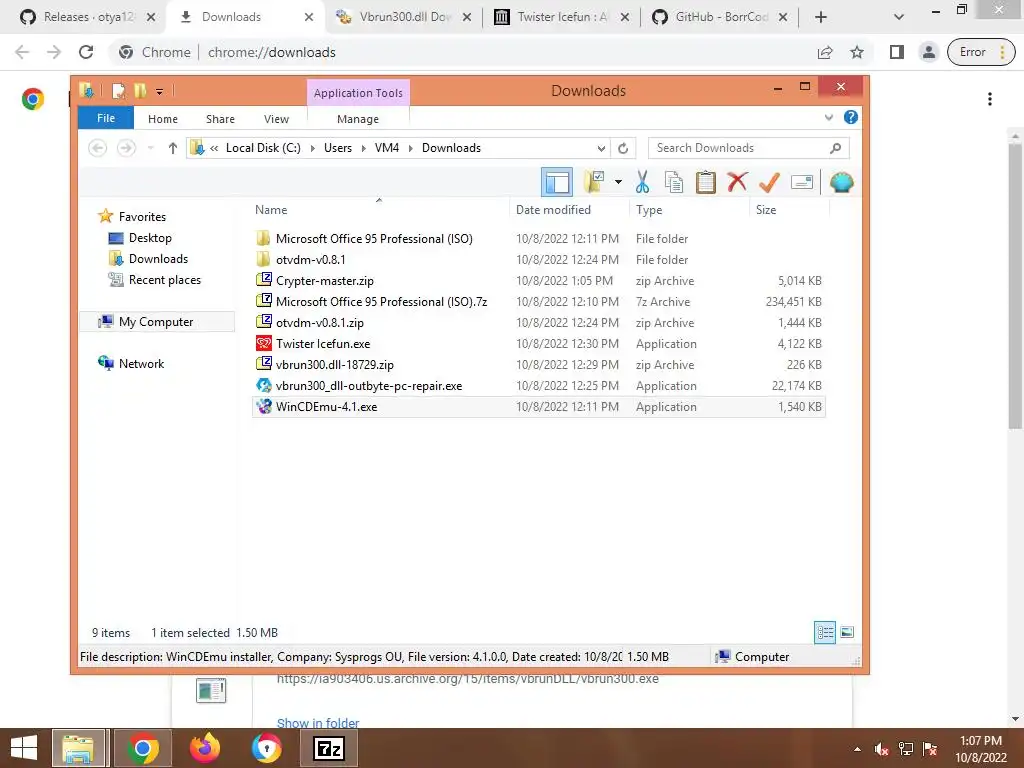This screenshot has width=1024, height=768.
Task: Switch to the Vbrun300.dll Chrome tab
Action: [405, 17]
